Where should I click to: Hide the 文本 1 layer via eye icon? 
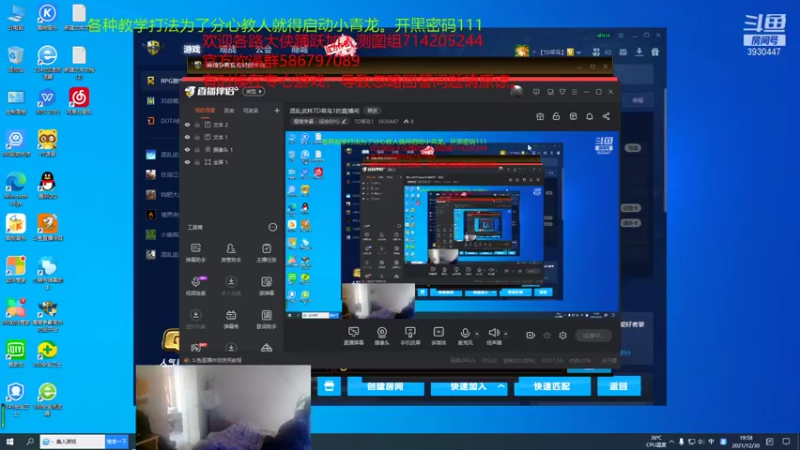coord(187,137)
